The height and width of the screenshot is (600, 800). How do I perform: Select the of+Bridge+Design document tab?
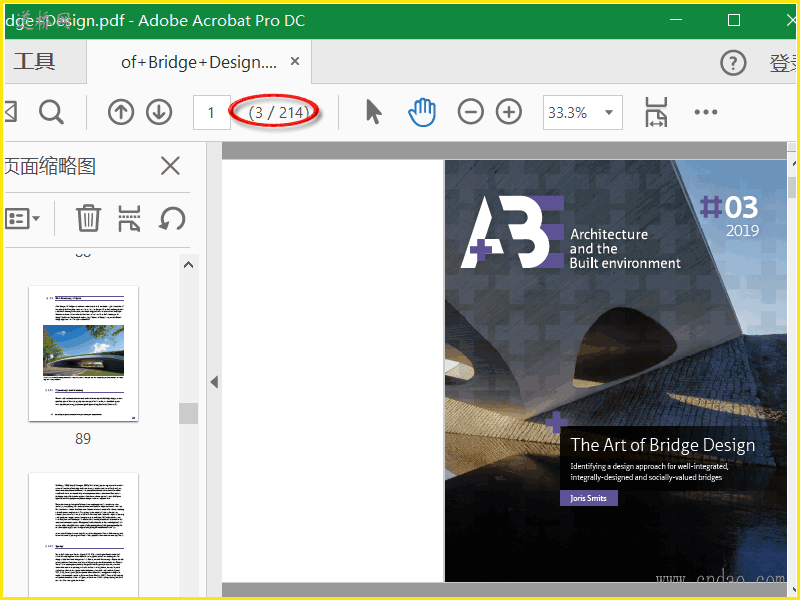coord(199,62)
